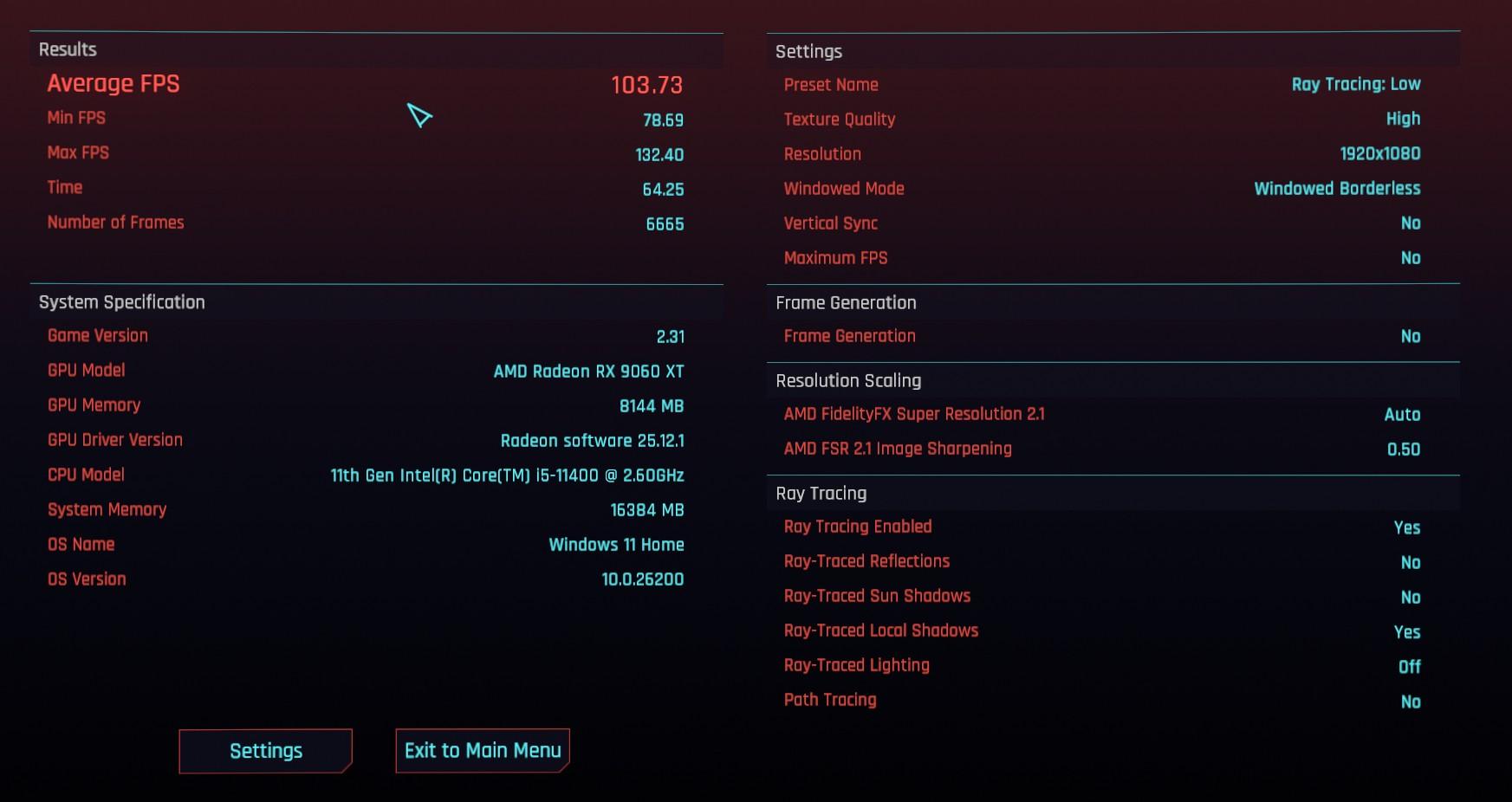Click the CPU Model value text
Screen dimensions: 1512x802
[x=507, y=475]
